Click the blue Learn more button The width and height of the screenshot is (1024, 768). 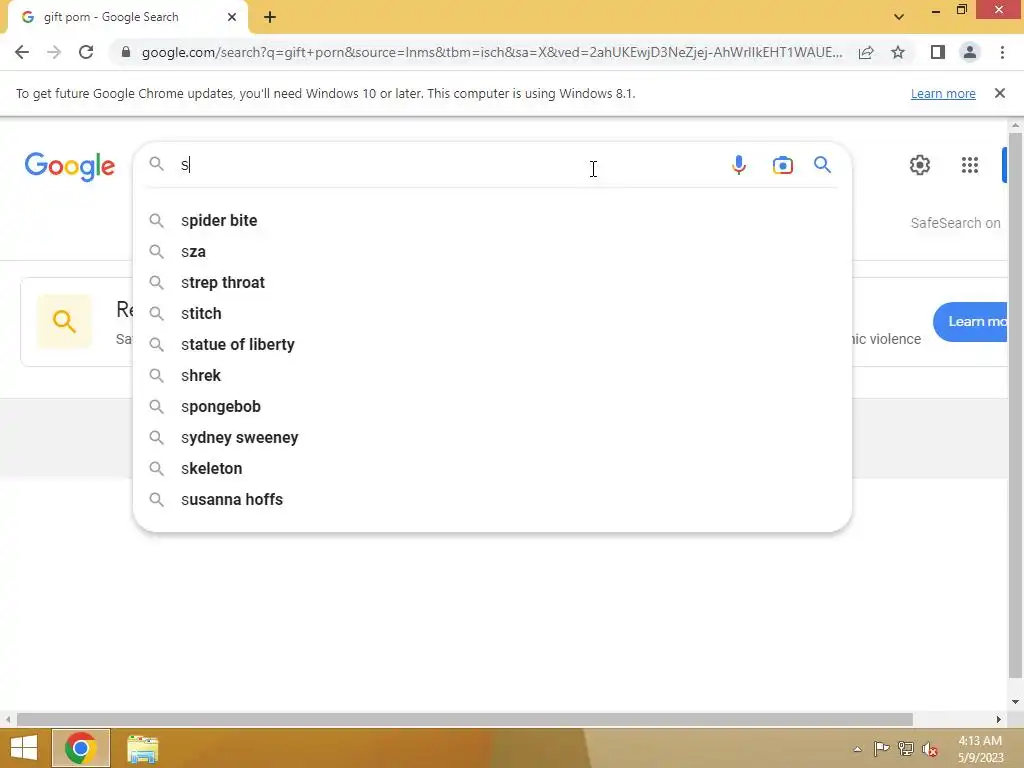click(972, 321)
